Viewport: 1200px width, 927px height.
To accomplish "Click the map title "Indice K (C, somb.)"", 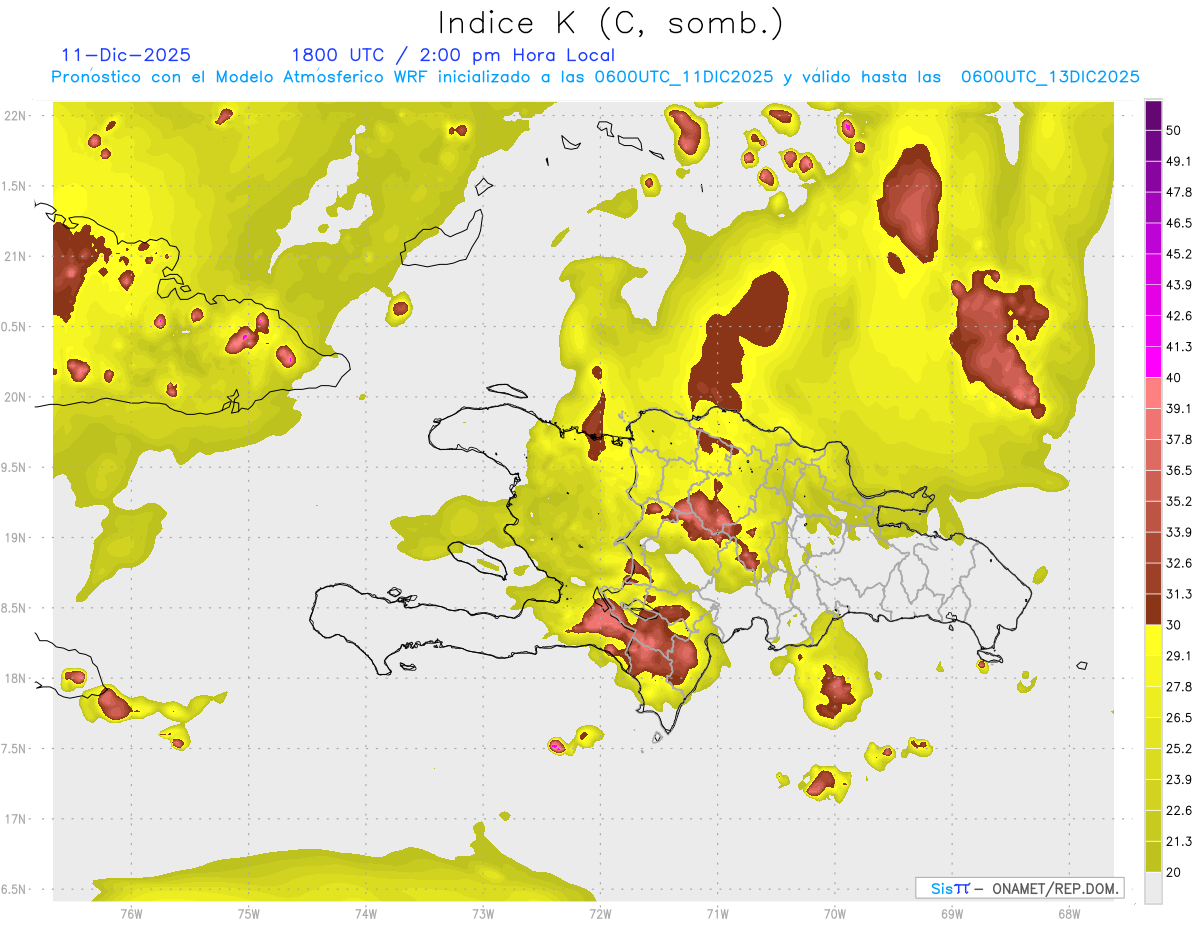I will click(x=611, y=23).
